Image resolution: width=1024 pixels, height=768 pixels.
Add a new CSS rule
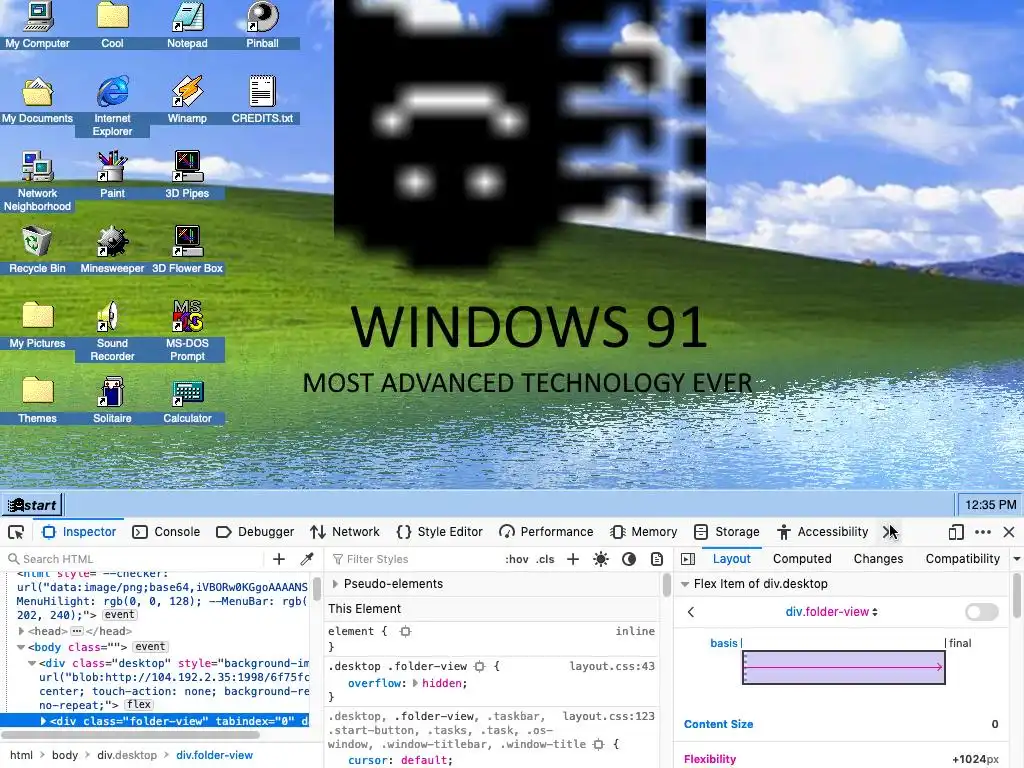[573, 559]
